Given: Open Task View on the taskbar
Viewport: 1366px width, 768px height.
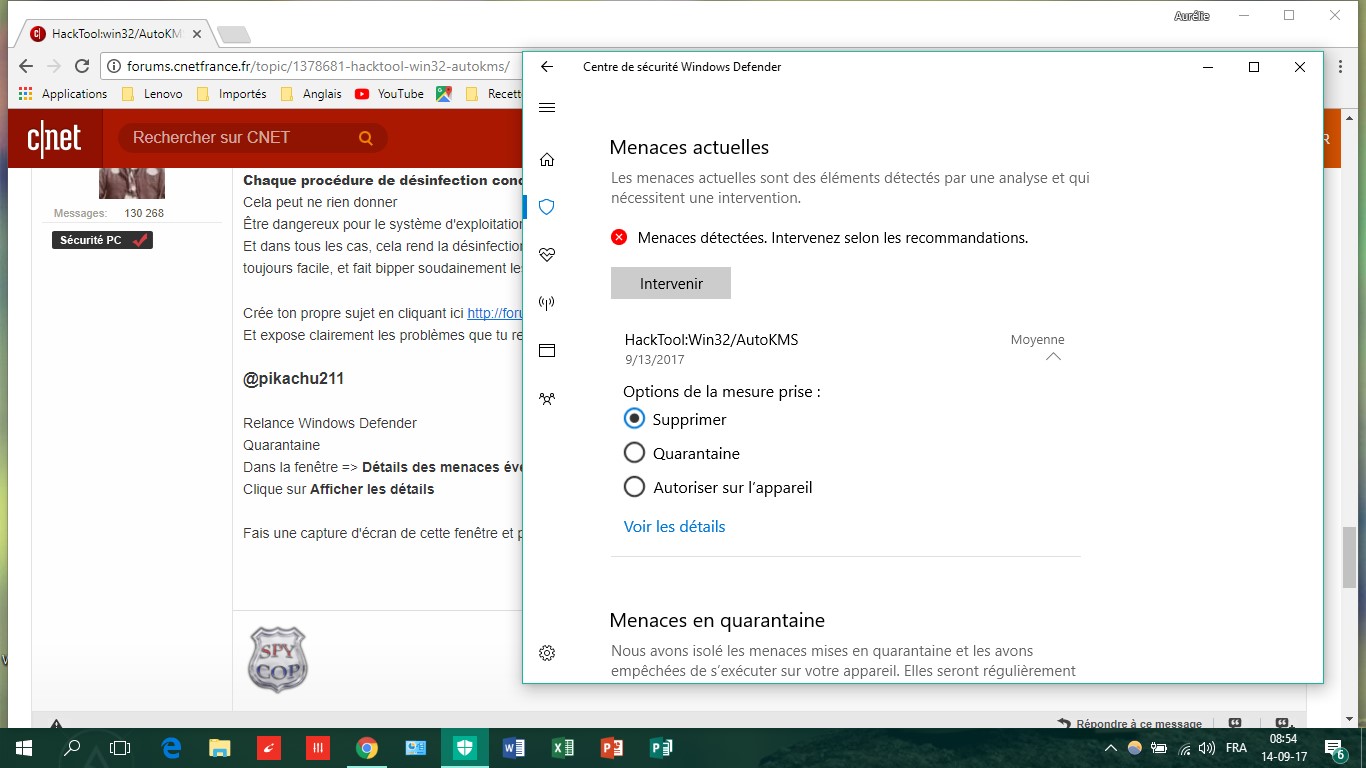Looking at the screenshot, I should 120,748.
